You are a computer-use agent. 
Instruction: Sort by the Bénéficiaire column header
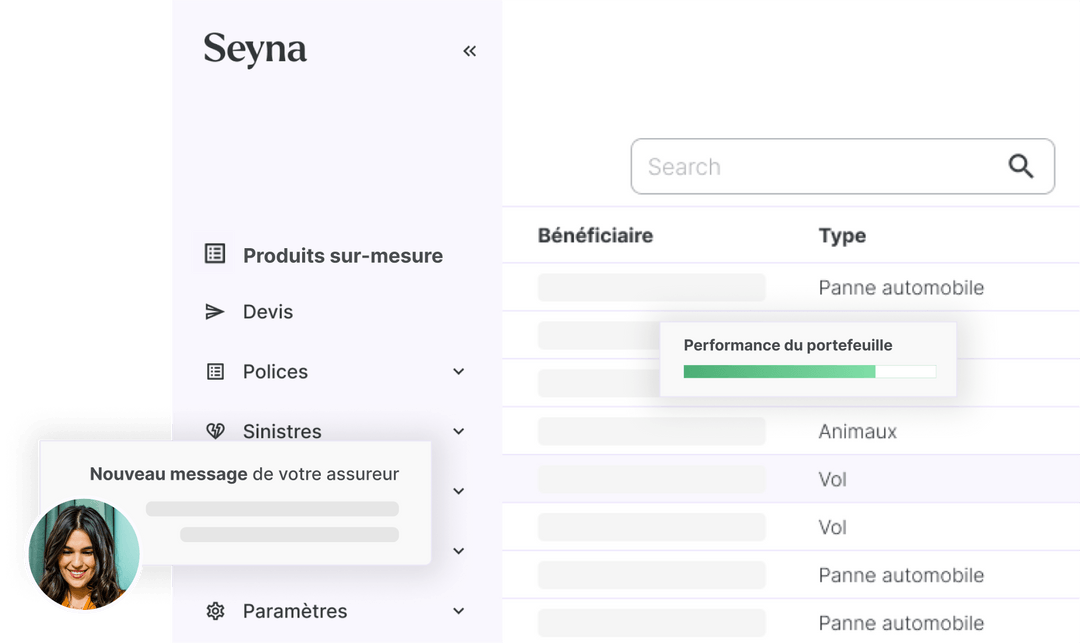pyautogui.click(x=594, y=235)
